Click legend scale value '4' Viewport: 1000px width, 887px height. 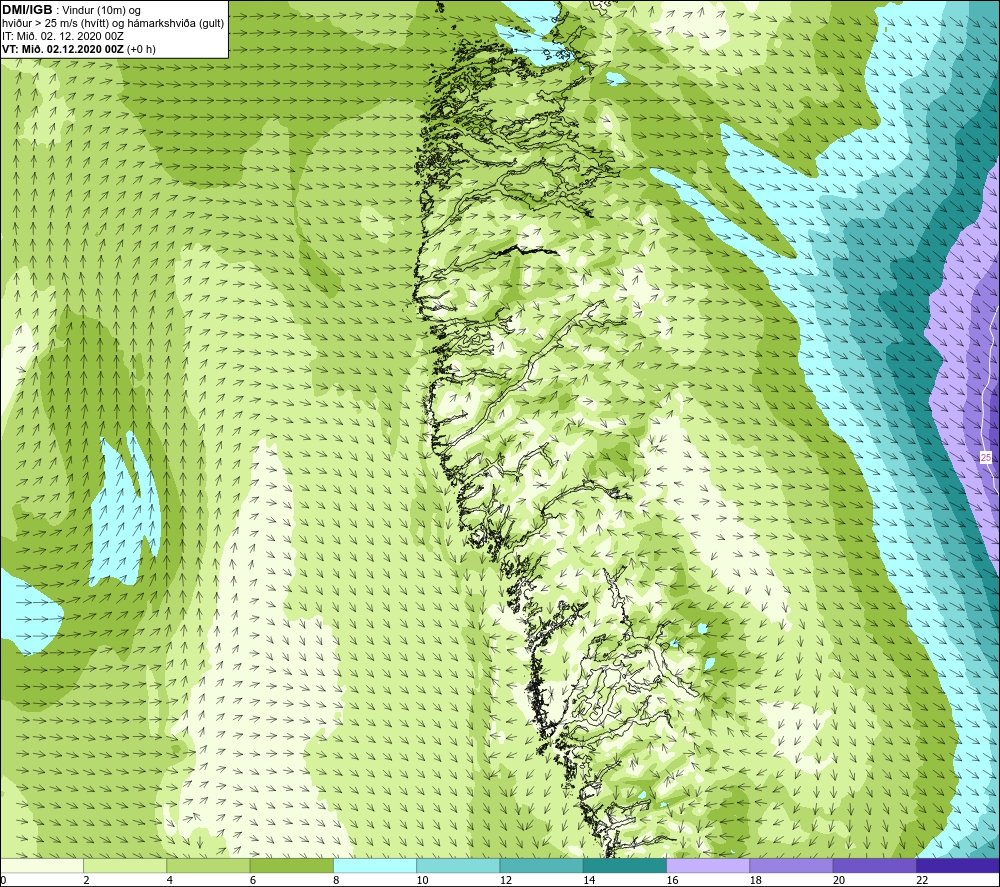point(170,881)
